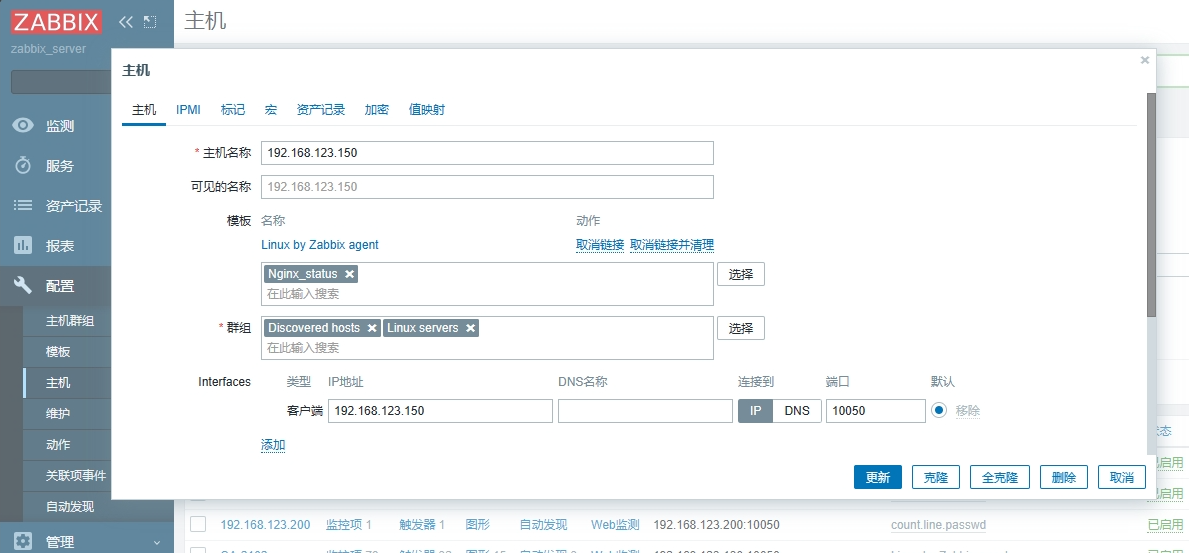Click the host name input field
Image resolution: width=1189 pixels, height=553 pixels.
[487, 153]
